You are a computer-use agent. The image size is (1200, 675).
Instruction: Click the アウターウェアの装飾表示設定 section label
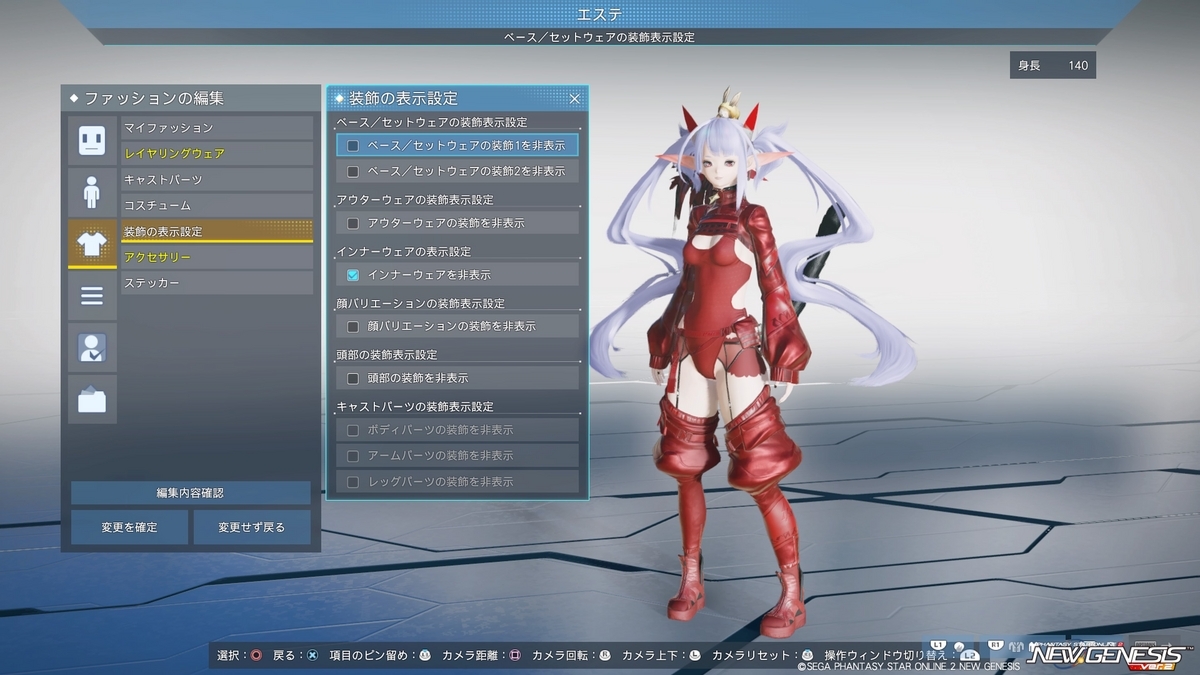click(415, 200)
